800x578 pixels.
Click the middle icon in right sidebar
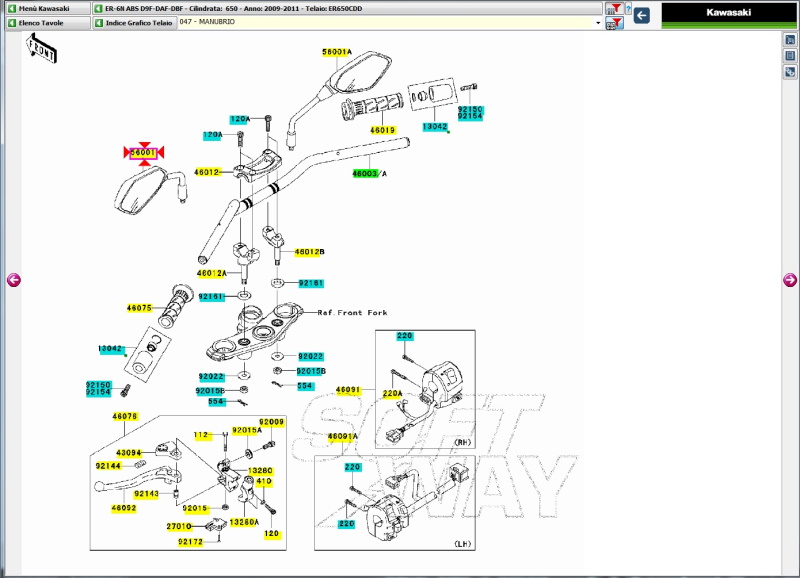pos(790,56)
